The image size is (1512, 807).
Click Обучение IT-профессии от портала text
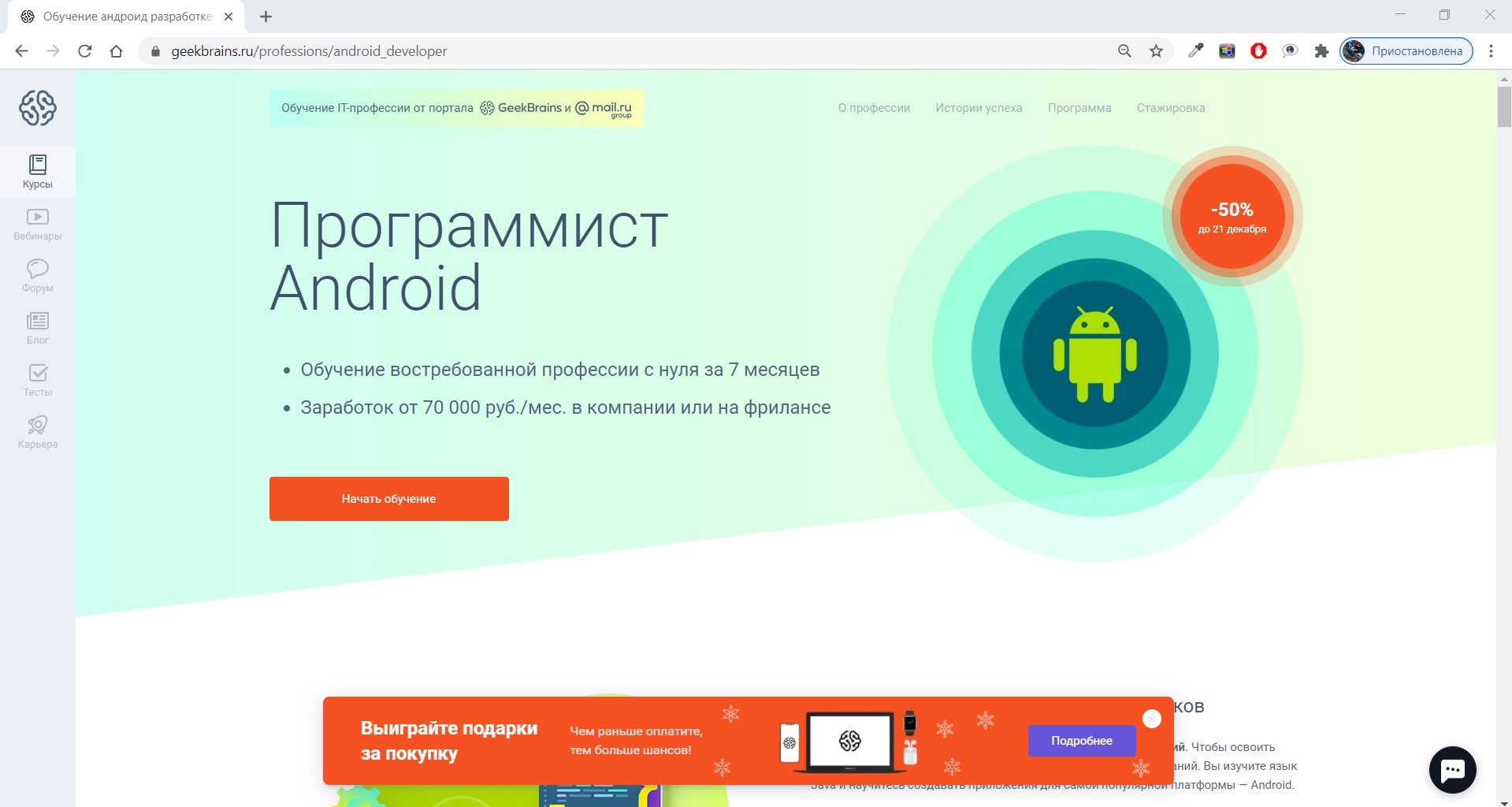pos(377,108)
